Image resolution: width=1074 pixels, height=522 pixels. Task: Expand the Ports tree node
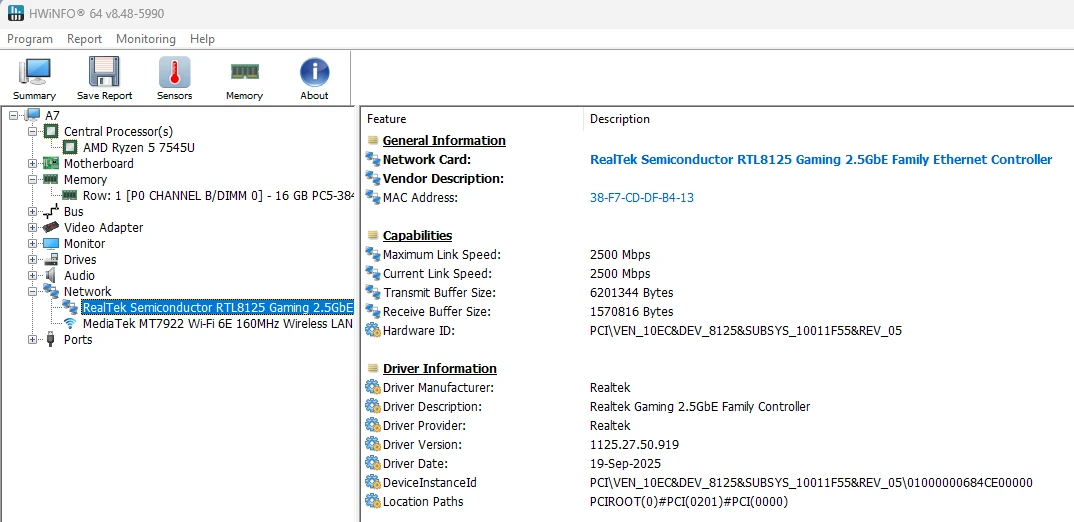coord(32,339)
